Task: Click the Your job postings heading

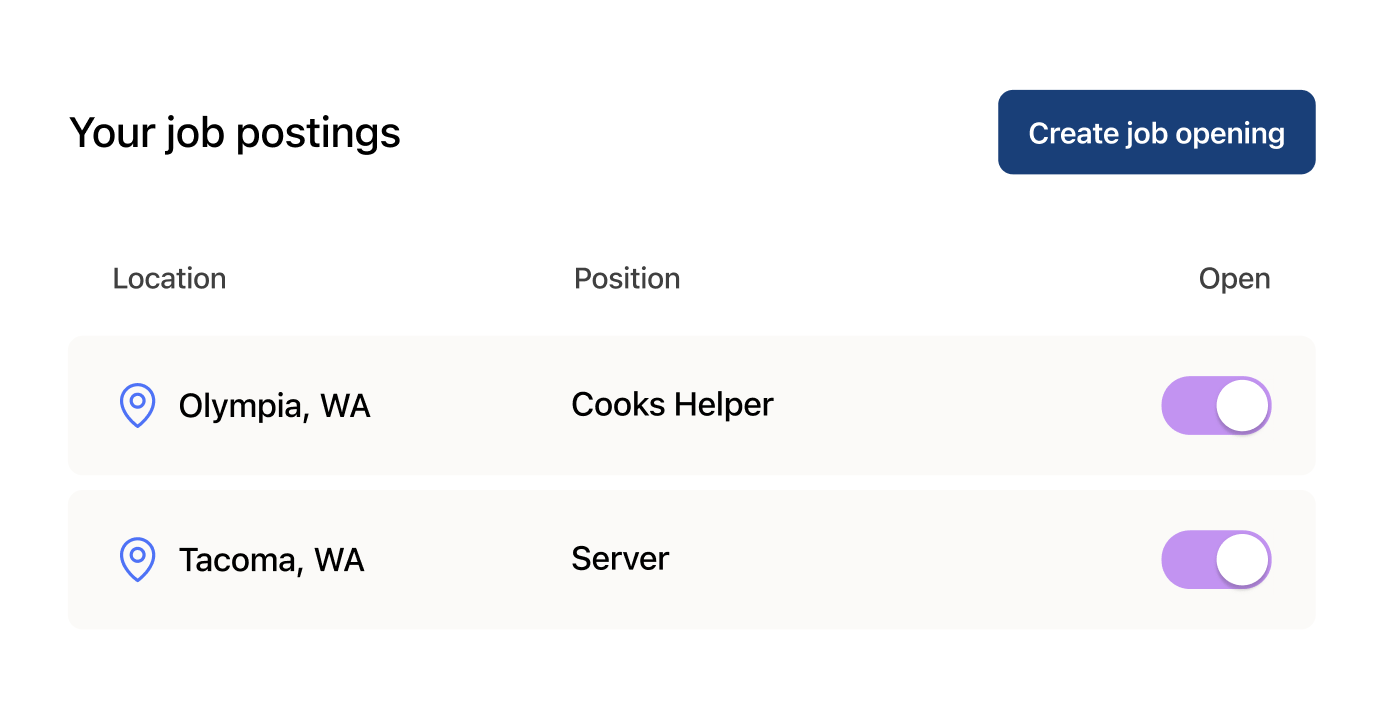Action: [235, 133]
